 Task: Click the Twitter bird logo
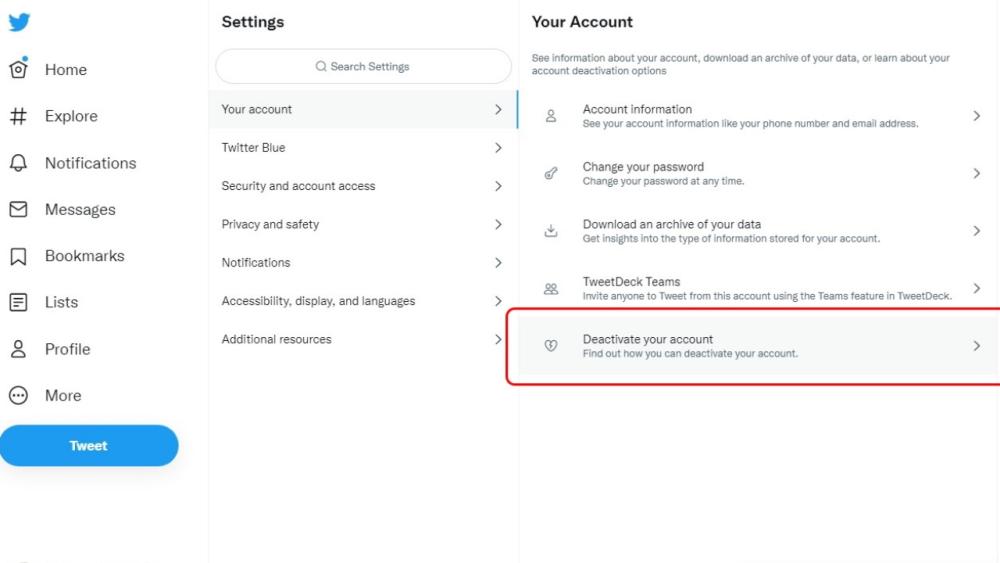pyautogui.click(x=19, y=22)
